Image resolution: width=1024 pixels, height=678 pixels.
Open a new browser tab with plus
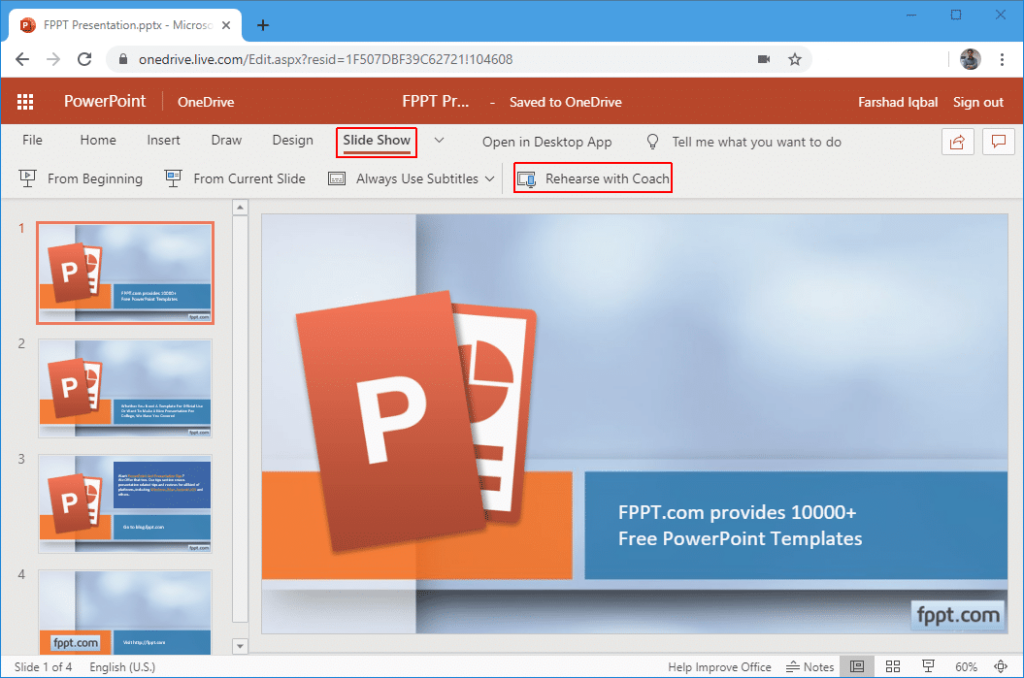[x=263, y=25]
